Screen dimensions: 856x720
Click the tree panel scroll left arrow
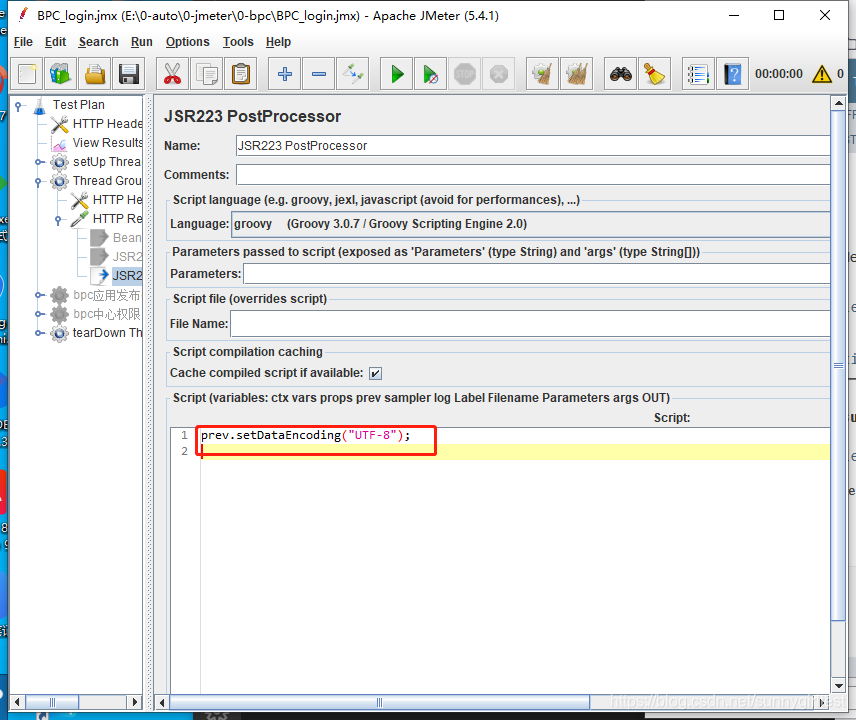pyautogui.click(x=17, y=702)
